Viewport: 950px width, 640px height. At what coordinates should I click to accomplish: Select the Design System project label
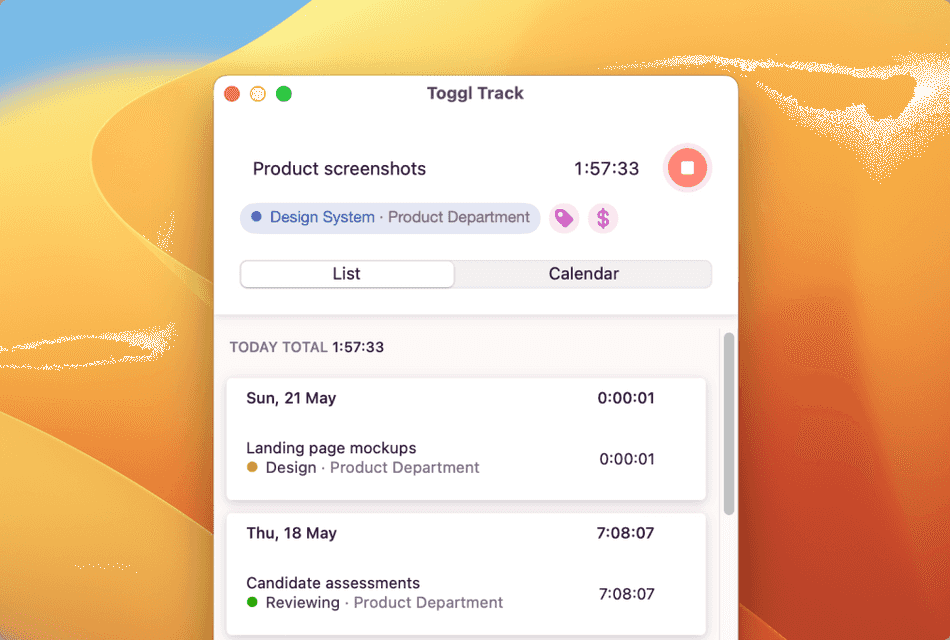pyautogui.click(x=323, y=217)
